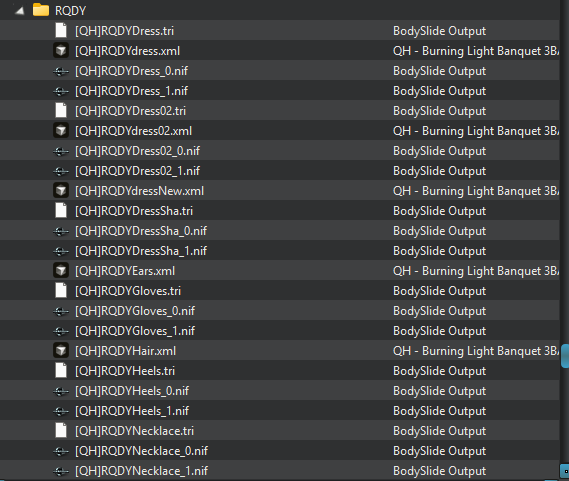This screenshot has height=481, width=569.
Task: Click the vertical scrollbar thumb
Action: [565, 356]
